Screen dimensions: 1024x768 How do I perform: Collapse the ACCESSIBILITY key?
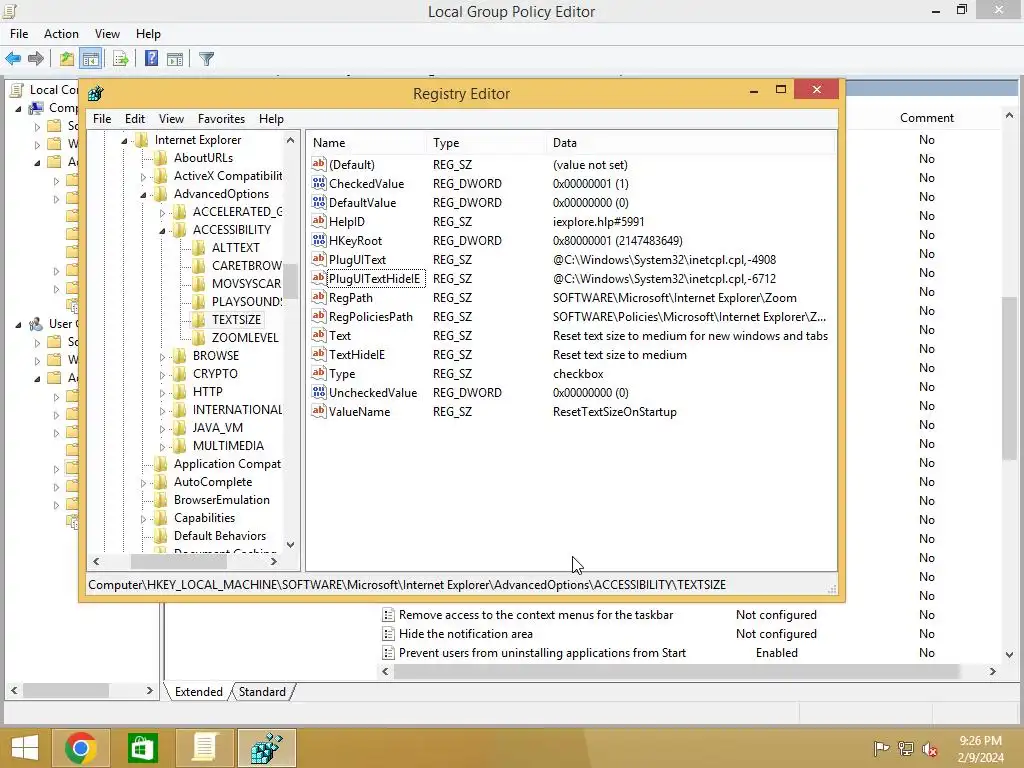click(x=162, y=231)
